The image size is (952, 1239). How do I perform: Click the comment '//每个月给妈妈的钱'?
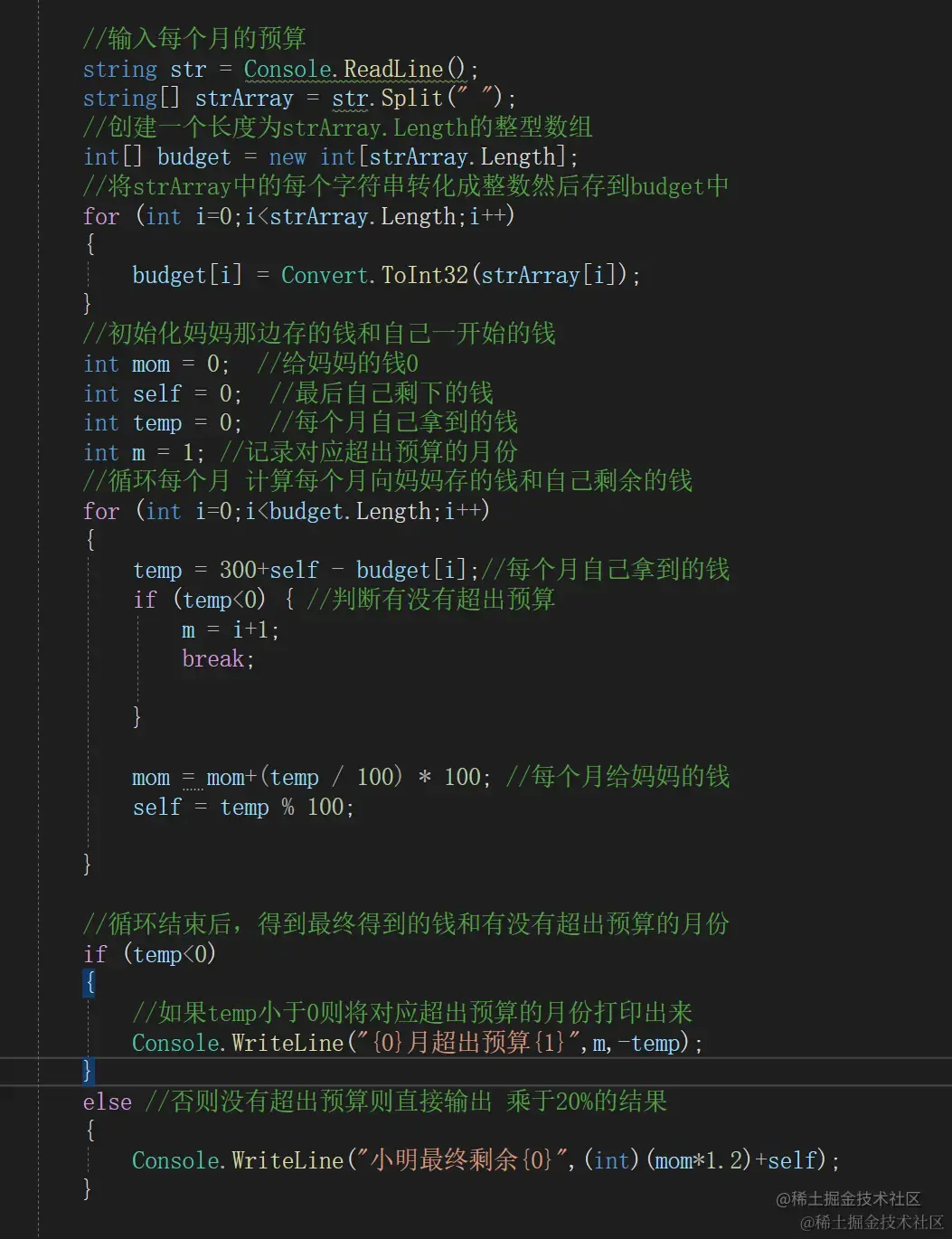pos(618,777)
